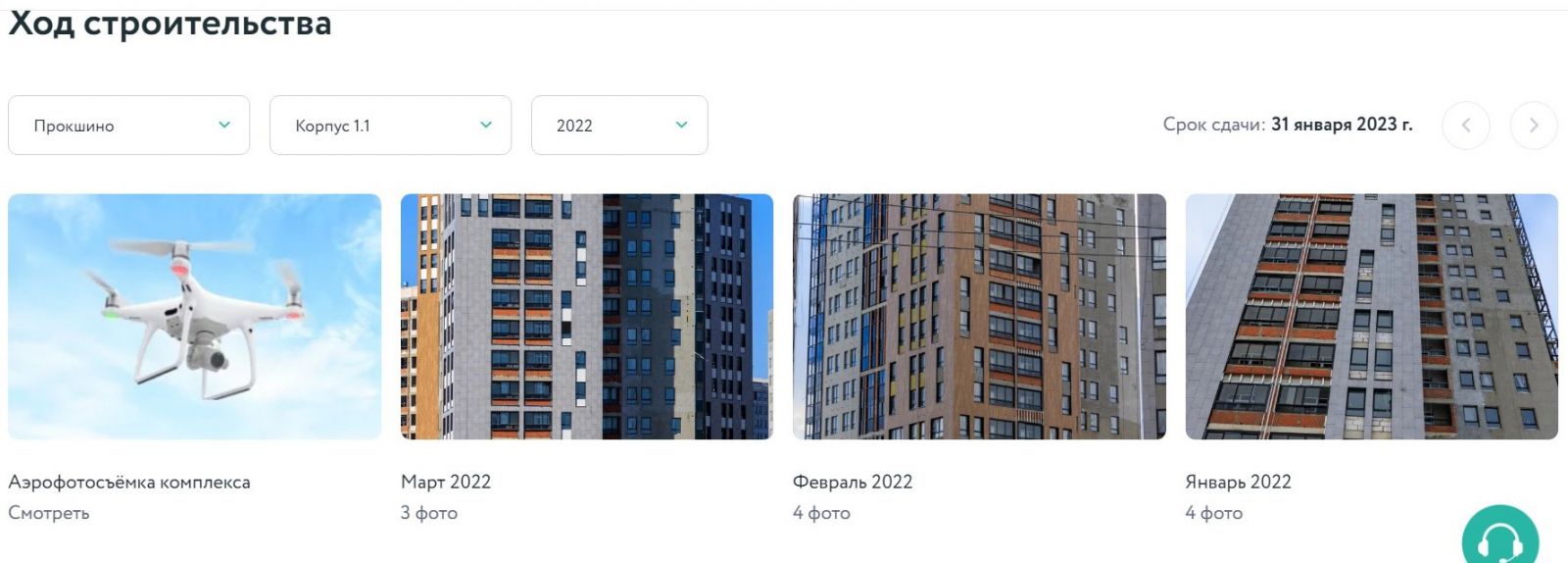Select the Январь 2022 caption
Screen dimensions: 1568x563
pyautogui.click(x=1239, y=482)
